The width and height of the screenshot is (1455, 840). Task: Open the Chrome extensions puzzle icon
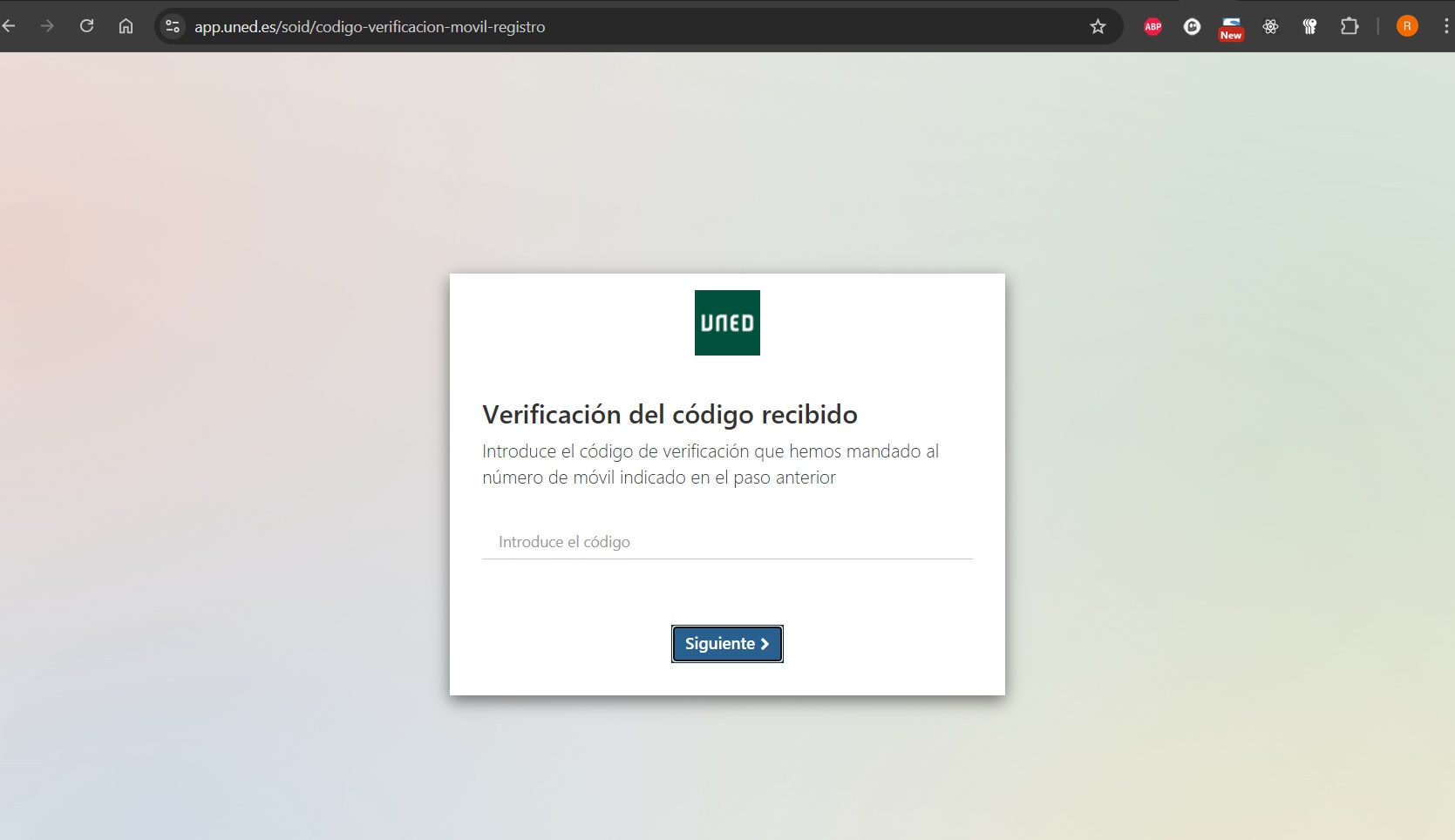coord(1350,27)
